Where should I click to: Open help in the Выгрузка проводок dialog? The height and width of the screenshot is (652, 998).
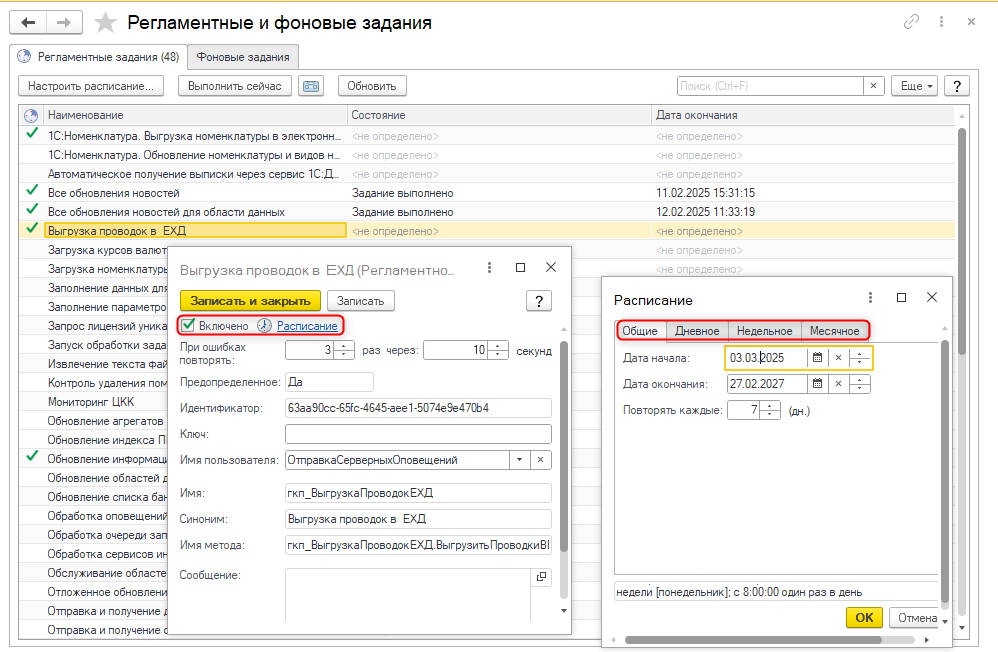tap(539, 300)
